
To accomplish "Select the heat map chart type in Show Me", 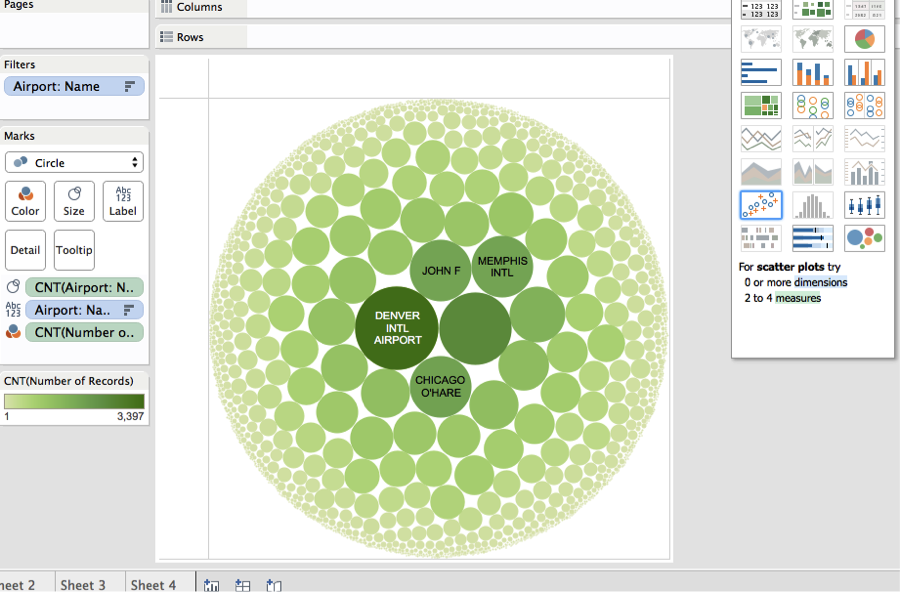I will click(813, 10).
